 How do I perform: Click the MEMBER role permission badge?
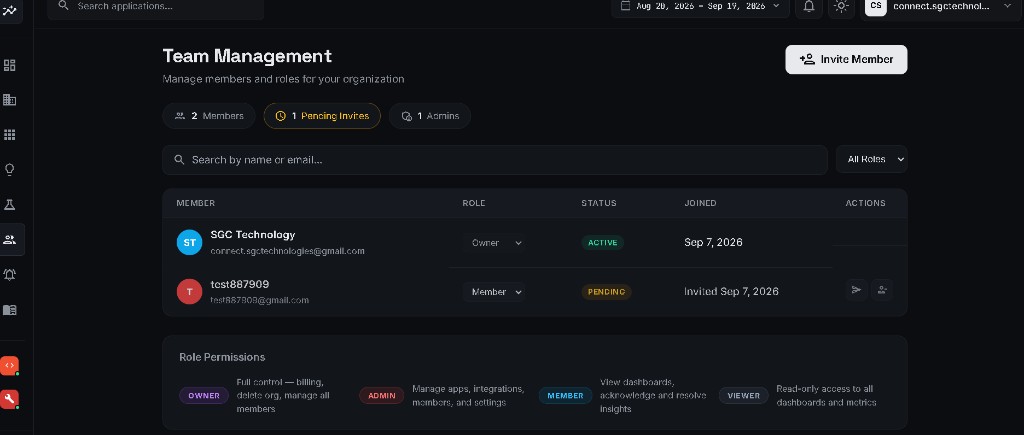click(x=566, y=395)
